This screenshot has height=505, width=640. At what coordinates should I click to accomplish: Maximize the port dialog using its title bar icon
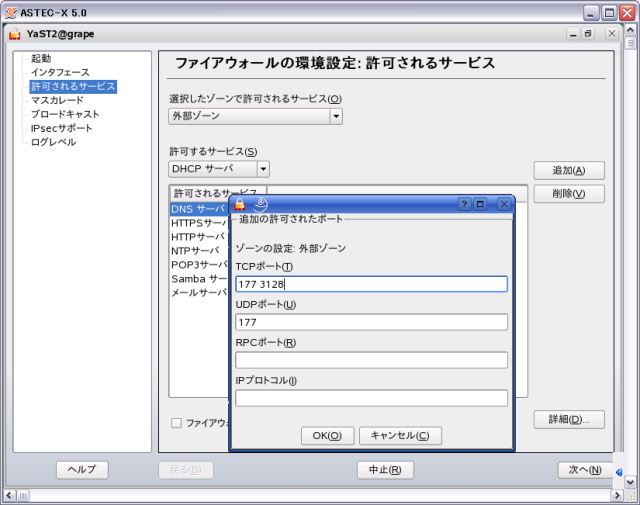pyautogui.click(x=481, y=204)
